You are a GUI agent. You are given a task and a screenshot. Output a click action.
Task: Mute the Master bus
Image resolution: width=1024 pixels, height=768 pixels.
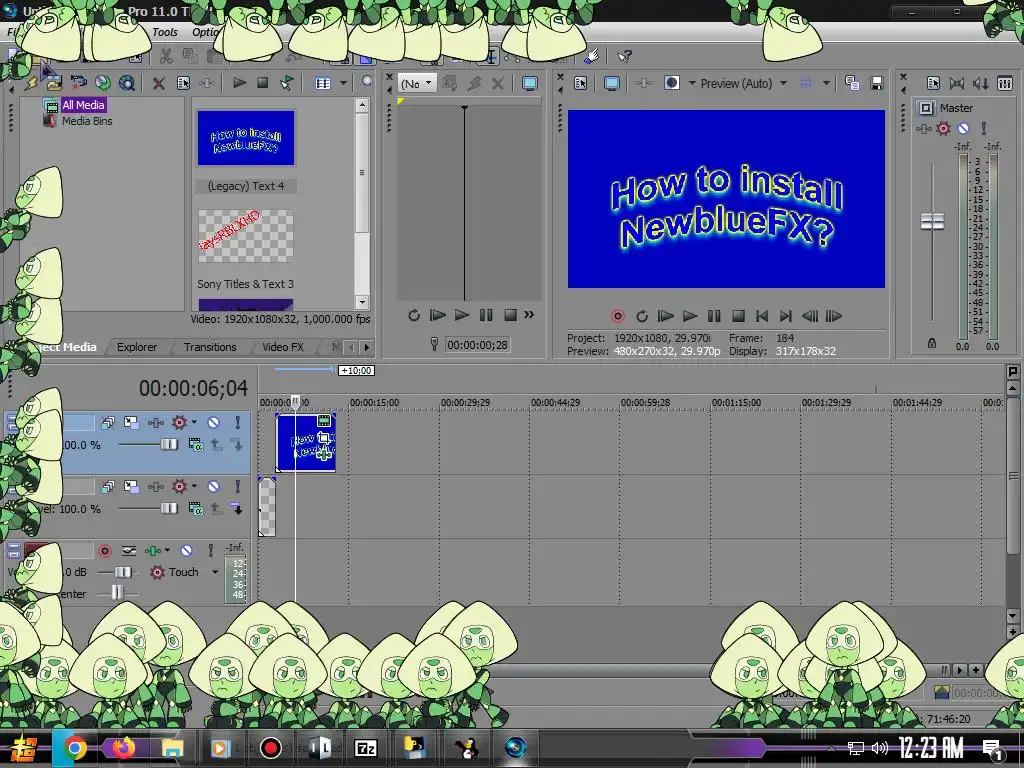(x=963, y=129)
